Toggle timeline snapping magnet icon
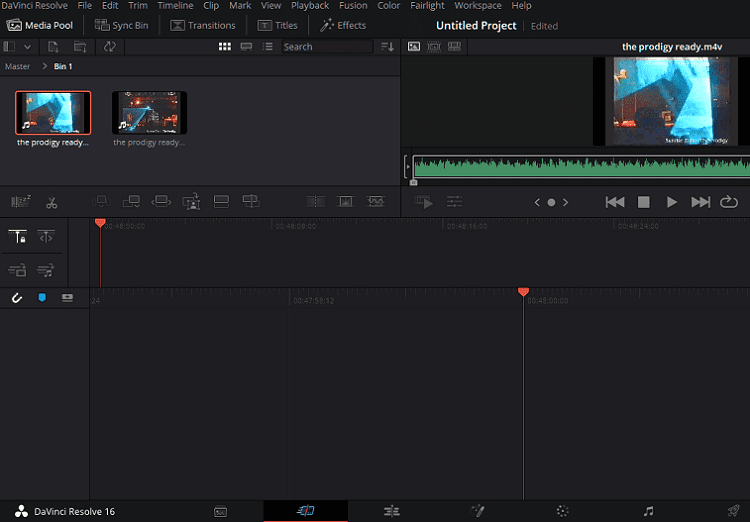The height and width of the screenshot is (522, 750). 17,298
